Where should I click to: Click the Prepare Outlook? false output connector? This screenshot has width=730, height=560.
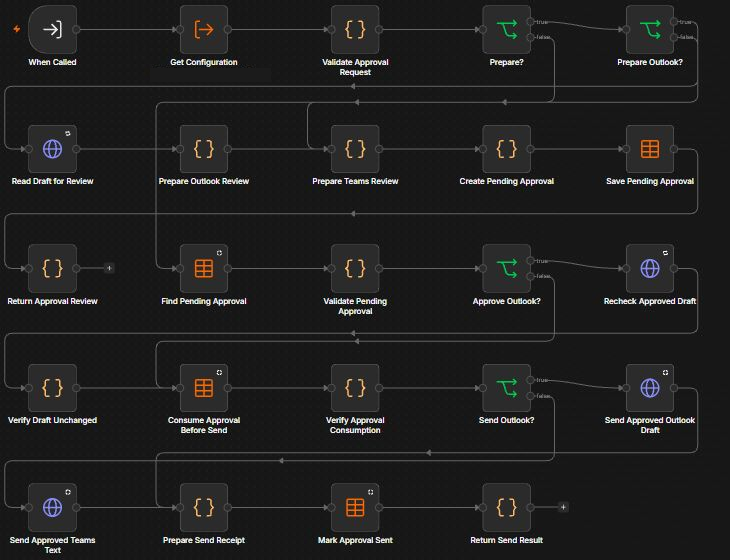pyautogui.click(x=674, y=37)
